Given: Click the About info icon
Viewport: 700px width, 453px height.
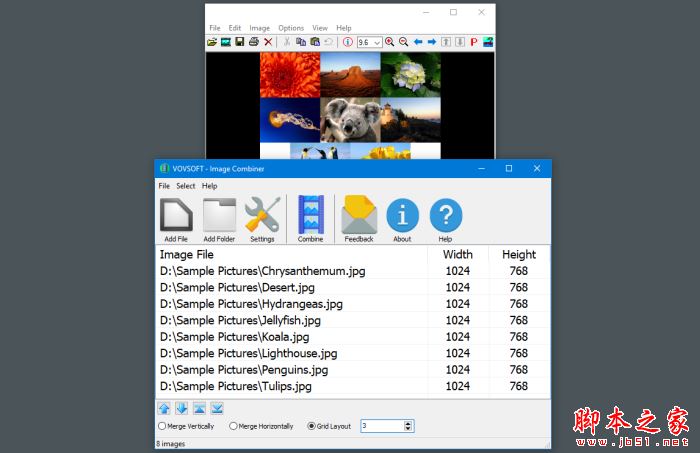Looking at the screenshot, I should point(402,216).
